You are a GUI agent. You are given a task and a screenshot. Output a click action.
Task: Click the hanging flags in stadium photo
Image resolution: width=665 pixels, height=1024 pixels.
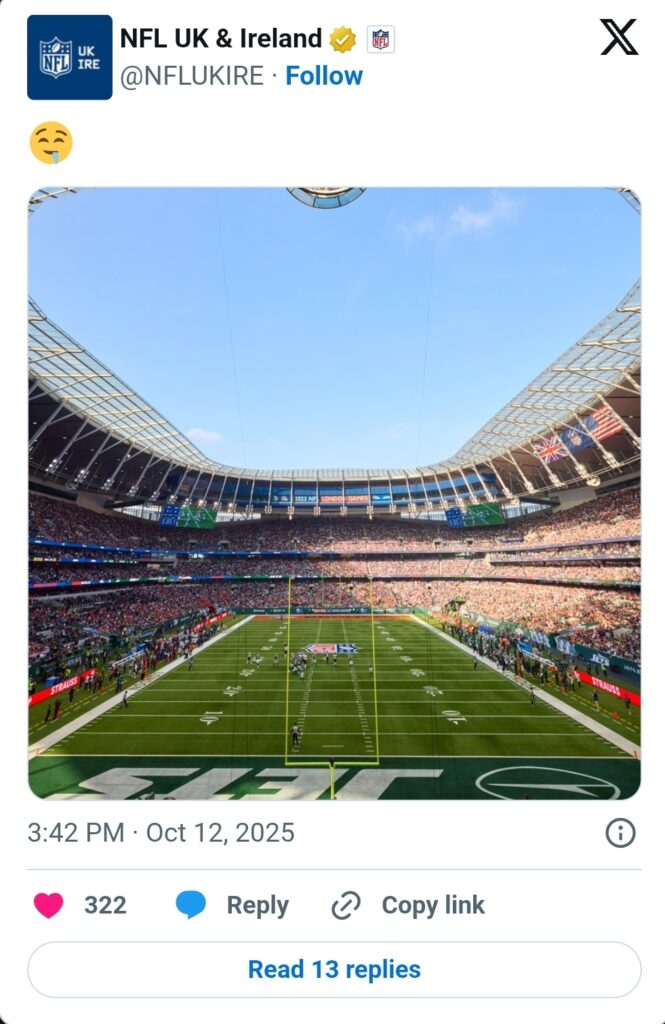pyautogui.click(x=577, y=434)
